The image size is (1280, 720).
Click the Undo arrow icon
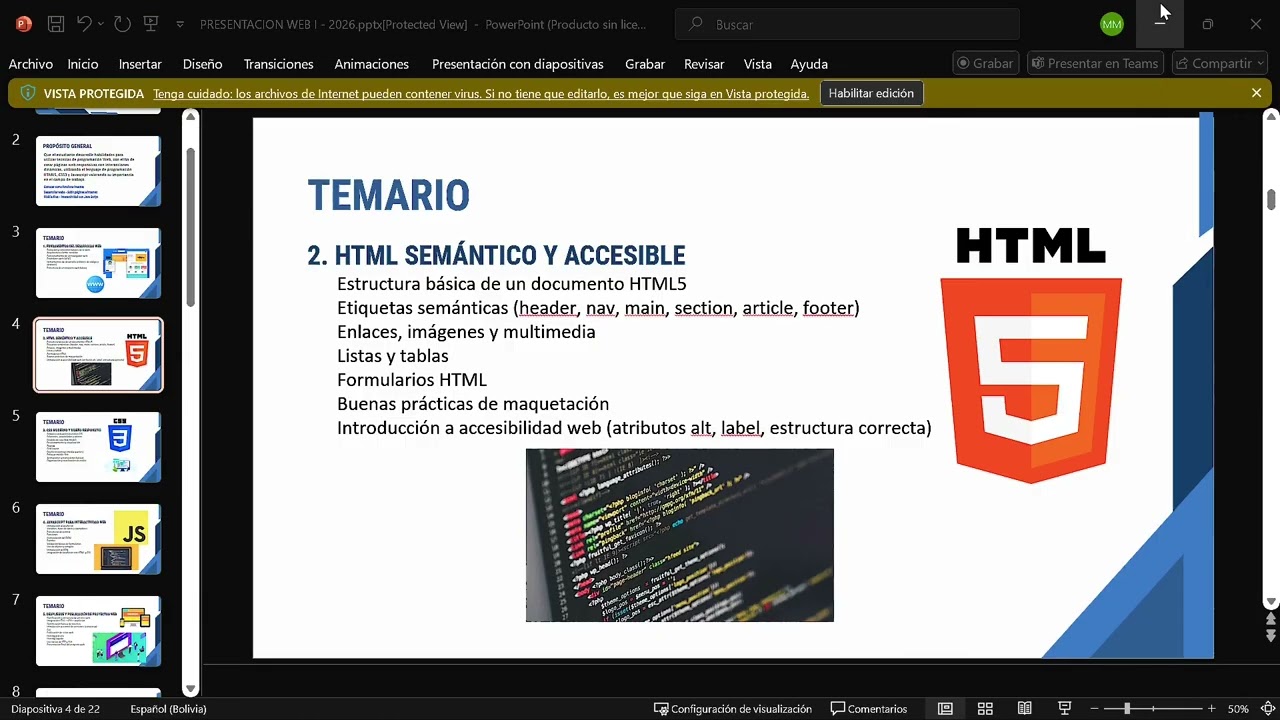point(85,23)
